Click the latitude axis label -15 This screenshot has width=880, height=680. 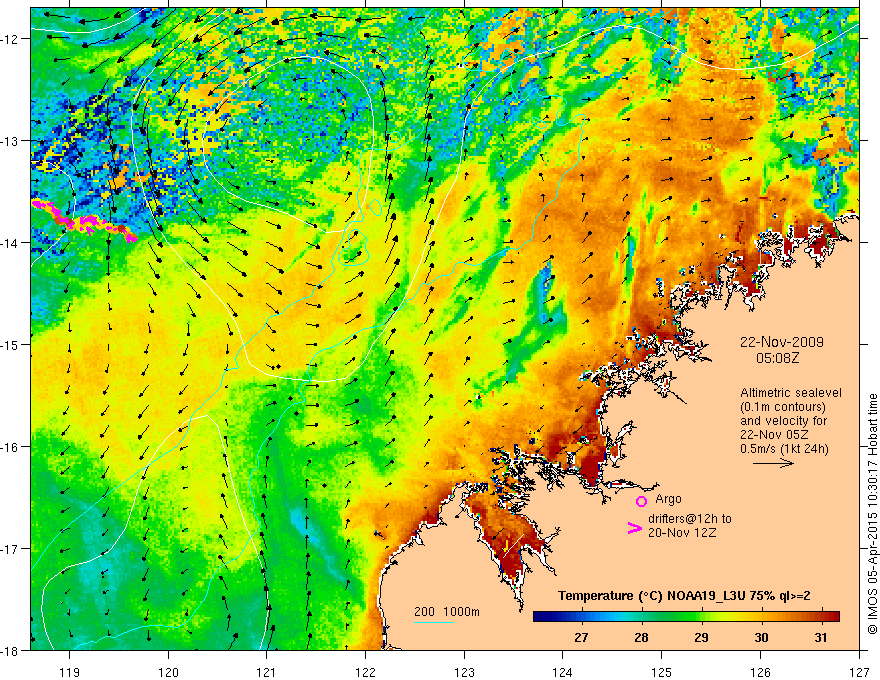(x=10, y=344)
